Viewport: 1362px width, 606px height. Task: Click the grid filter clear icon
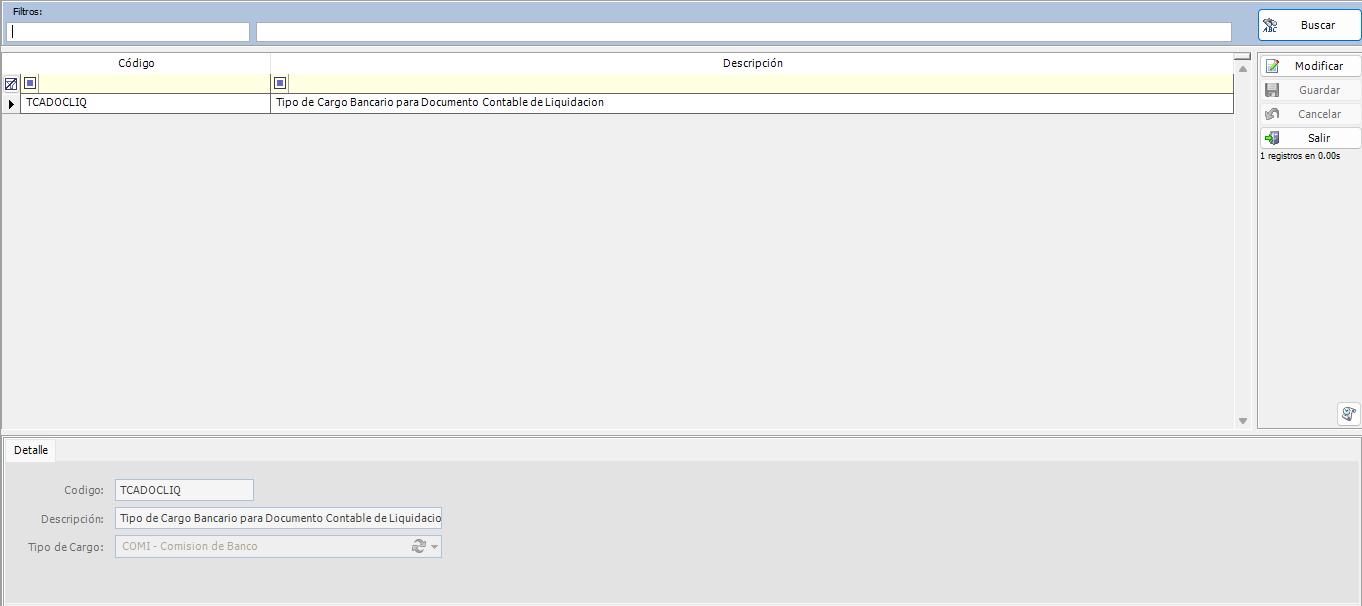[11, 84]
